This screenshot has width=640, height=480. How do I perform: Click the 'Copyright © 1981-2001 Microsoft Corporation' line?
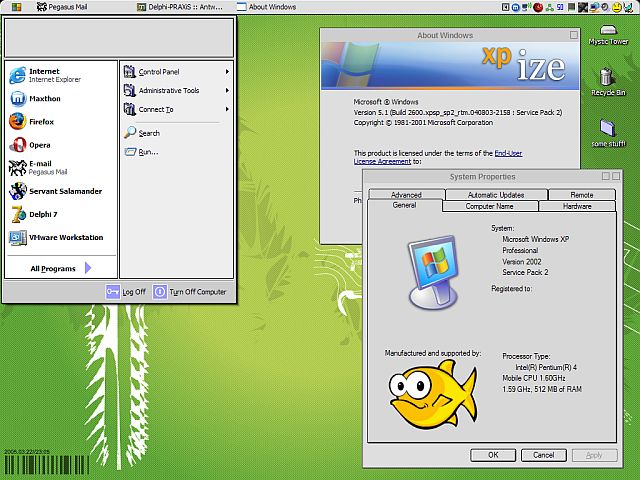[x=423, y=122]
